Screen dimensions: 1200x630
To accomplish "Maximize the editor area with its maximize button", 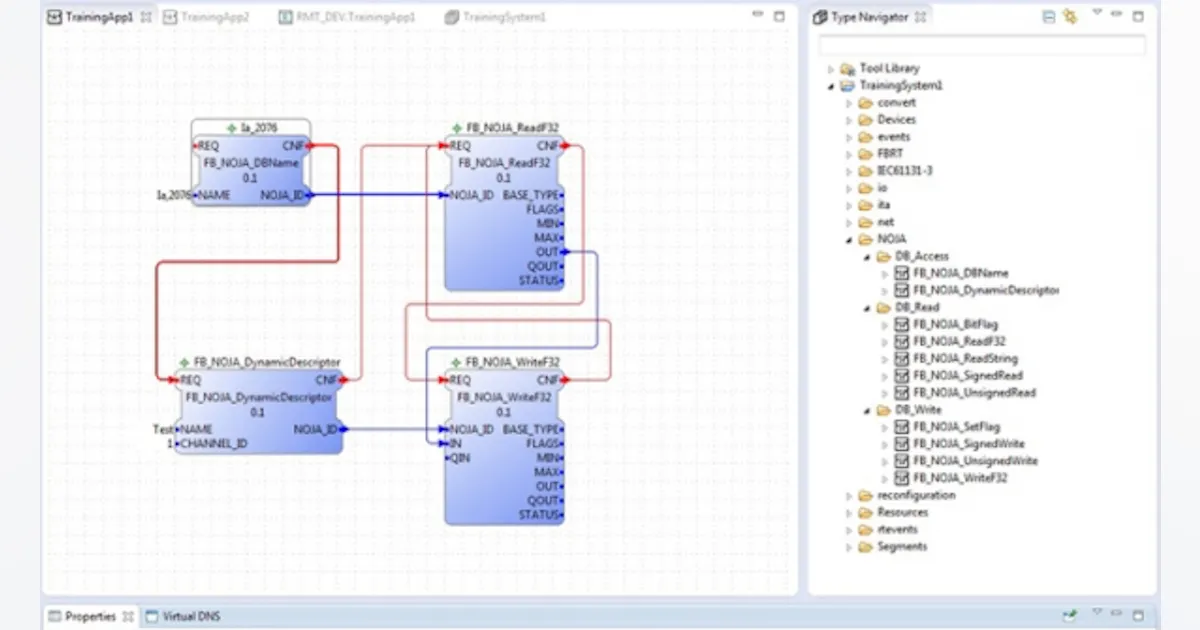I will [779, 16].
